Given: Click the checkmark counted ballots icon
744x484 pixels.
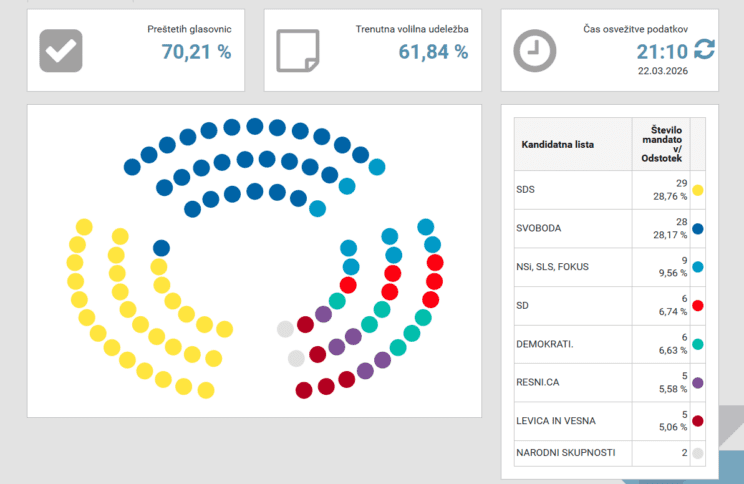Looking at the screenshot, I should [x=60, y=51].
